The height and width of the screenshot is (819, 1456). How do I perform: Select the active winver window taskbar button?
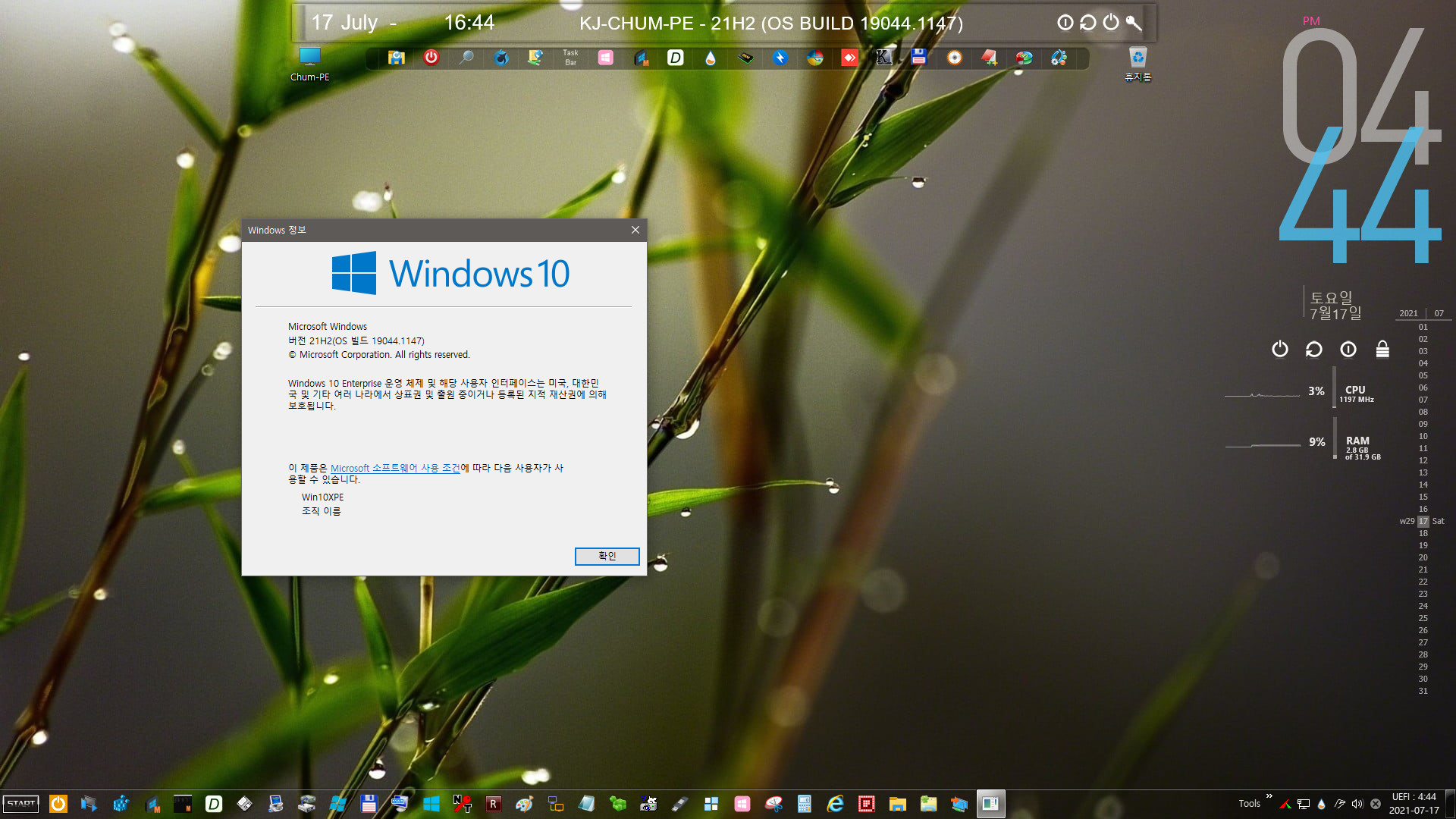(x=990, y=804)
